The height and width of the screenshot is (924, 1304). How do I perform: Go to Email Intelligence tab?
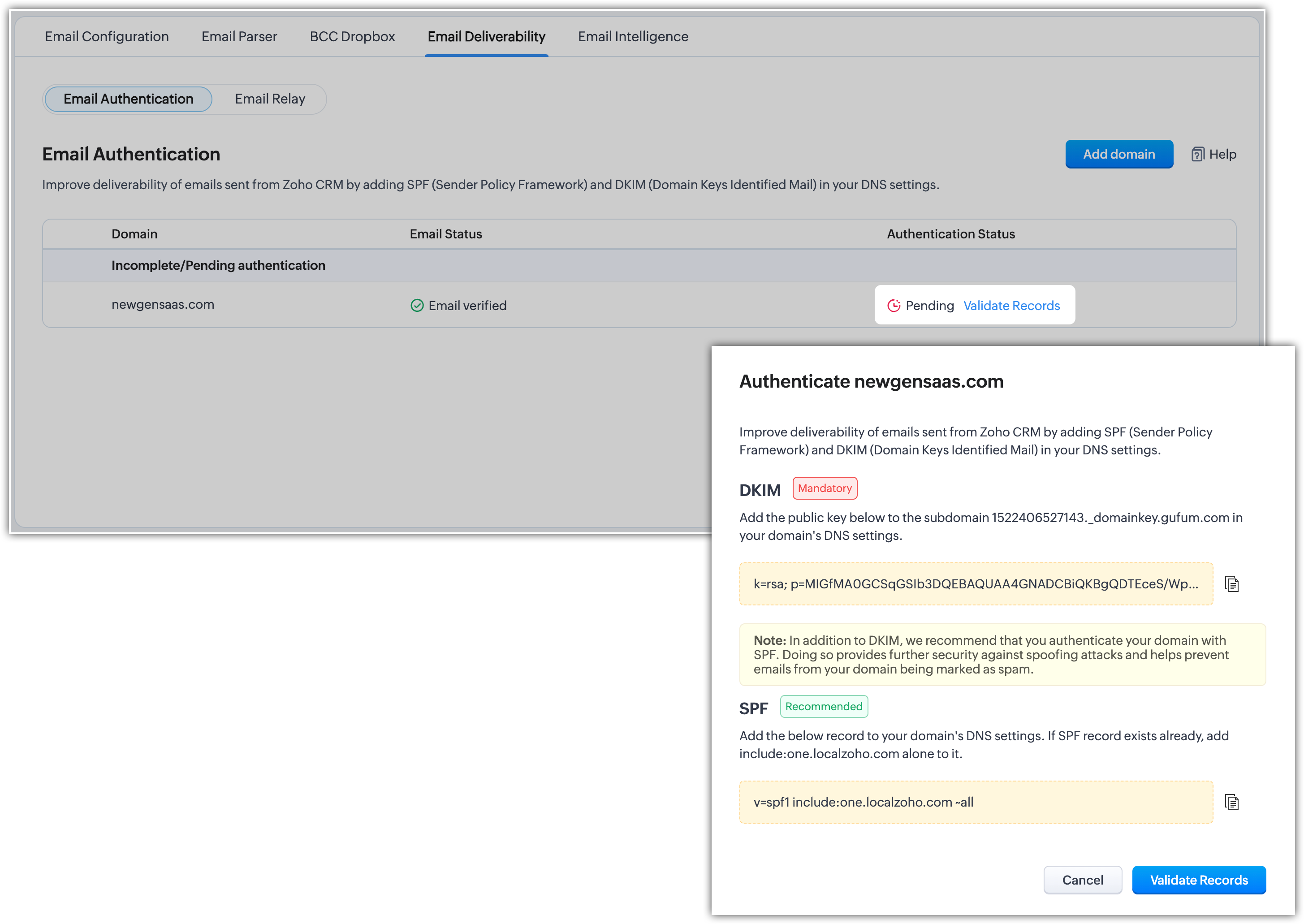point(633,36)
